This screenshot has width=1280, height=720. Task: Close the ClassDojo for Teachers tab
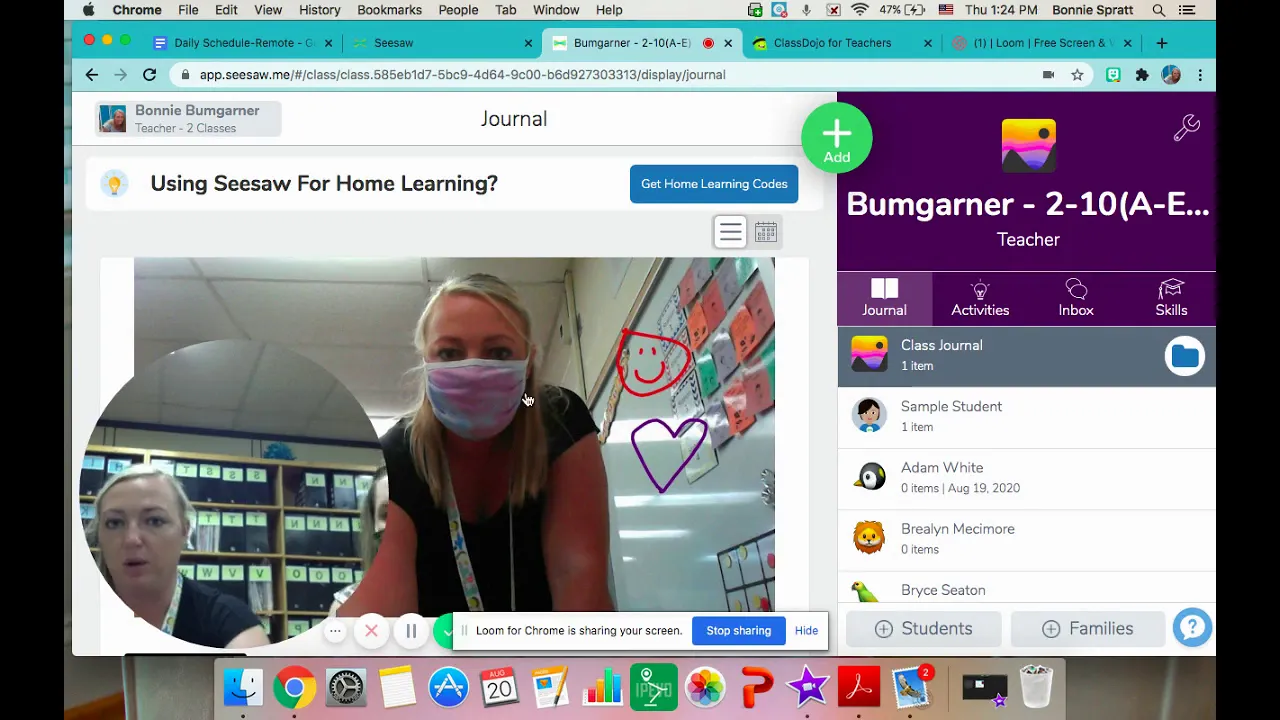click(x=927, y=43)
